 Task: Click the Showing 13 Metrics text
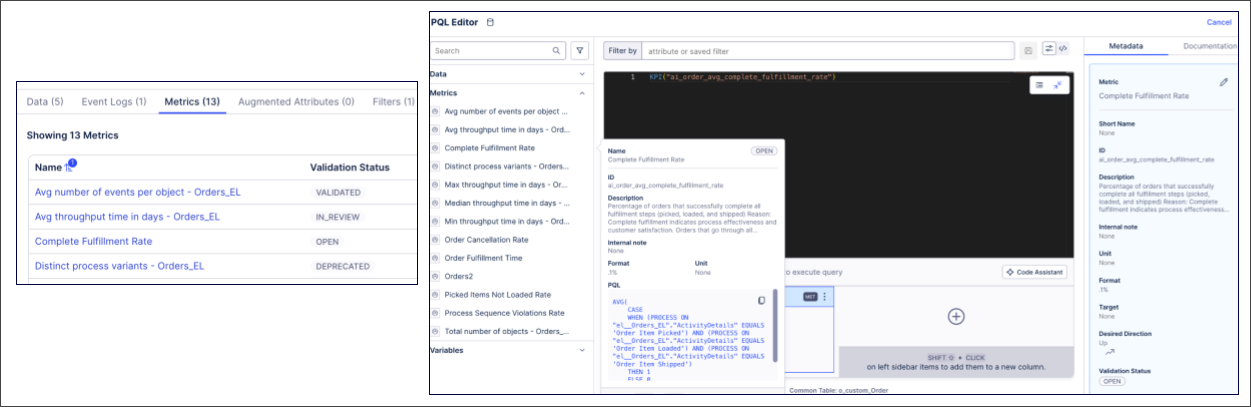pyautogui.click(x=72, y=135)
